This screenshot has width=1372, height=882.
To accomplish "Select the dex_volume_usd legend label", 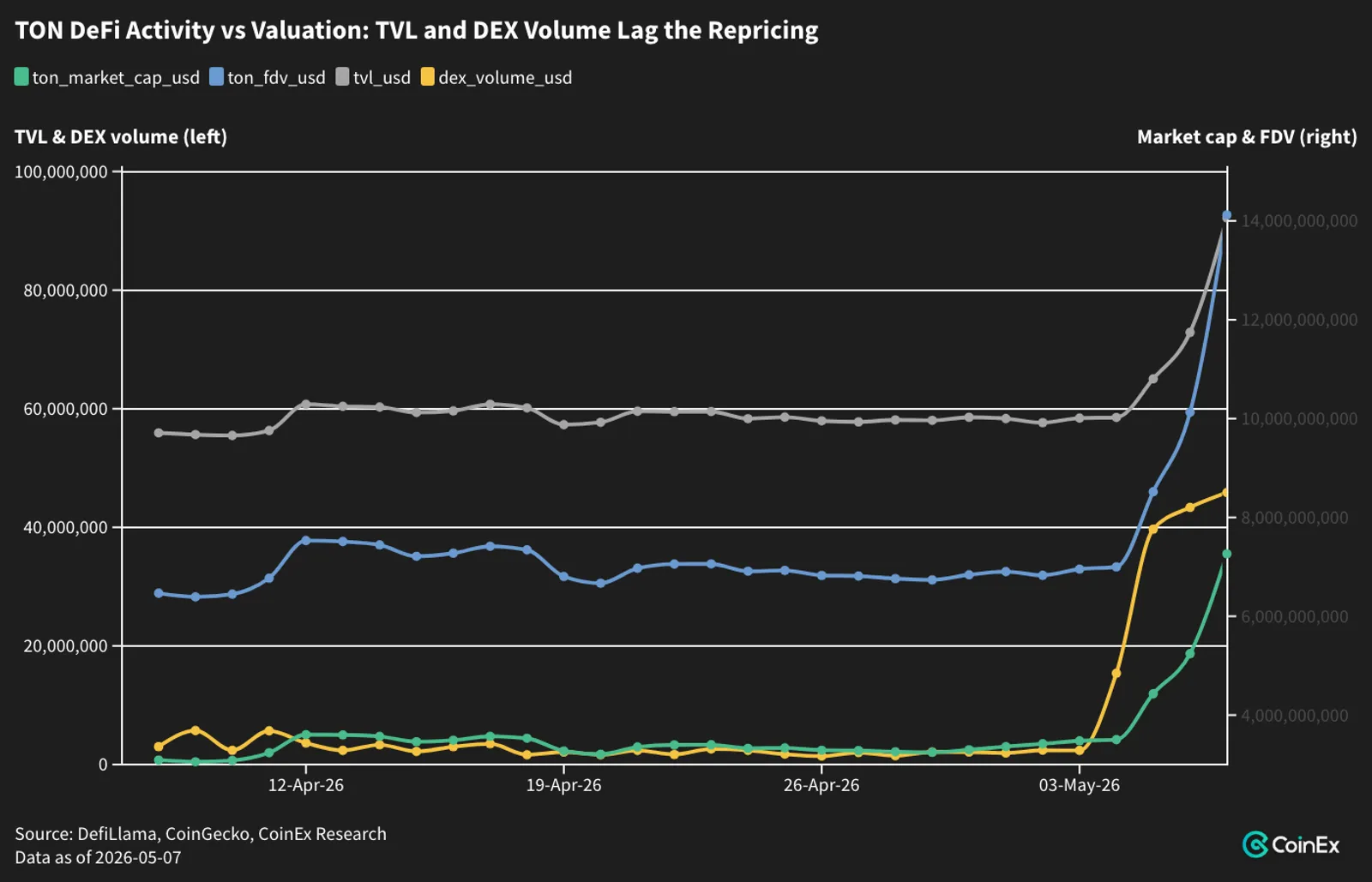I will [505, 78].
